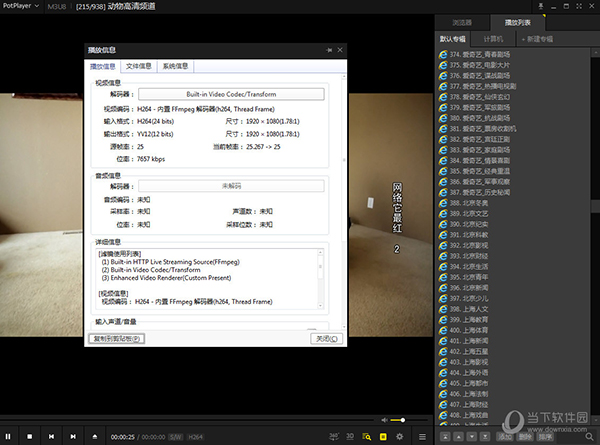Move selected playlist item down

point(472,437)
